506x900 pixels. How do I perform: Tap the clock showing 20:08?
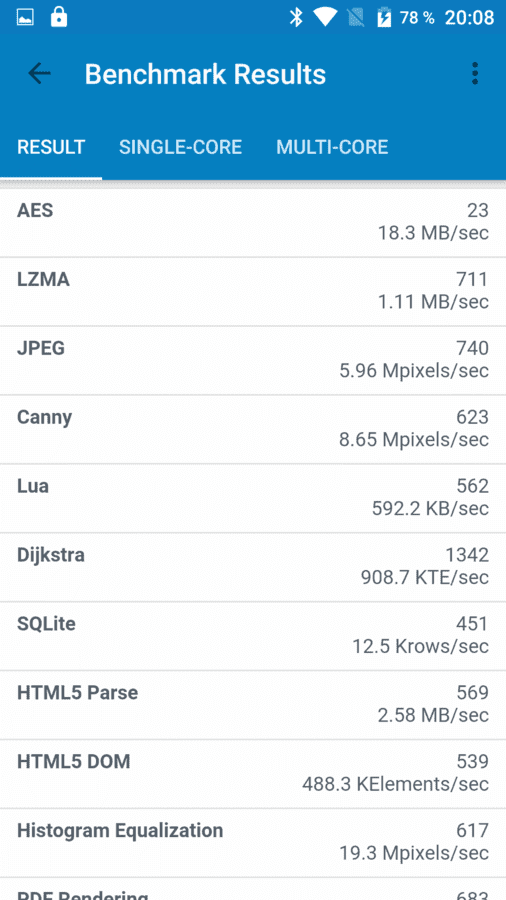(469, 18)
